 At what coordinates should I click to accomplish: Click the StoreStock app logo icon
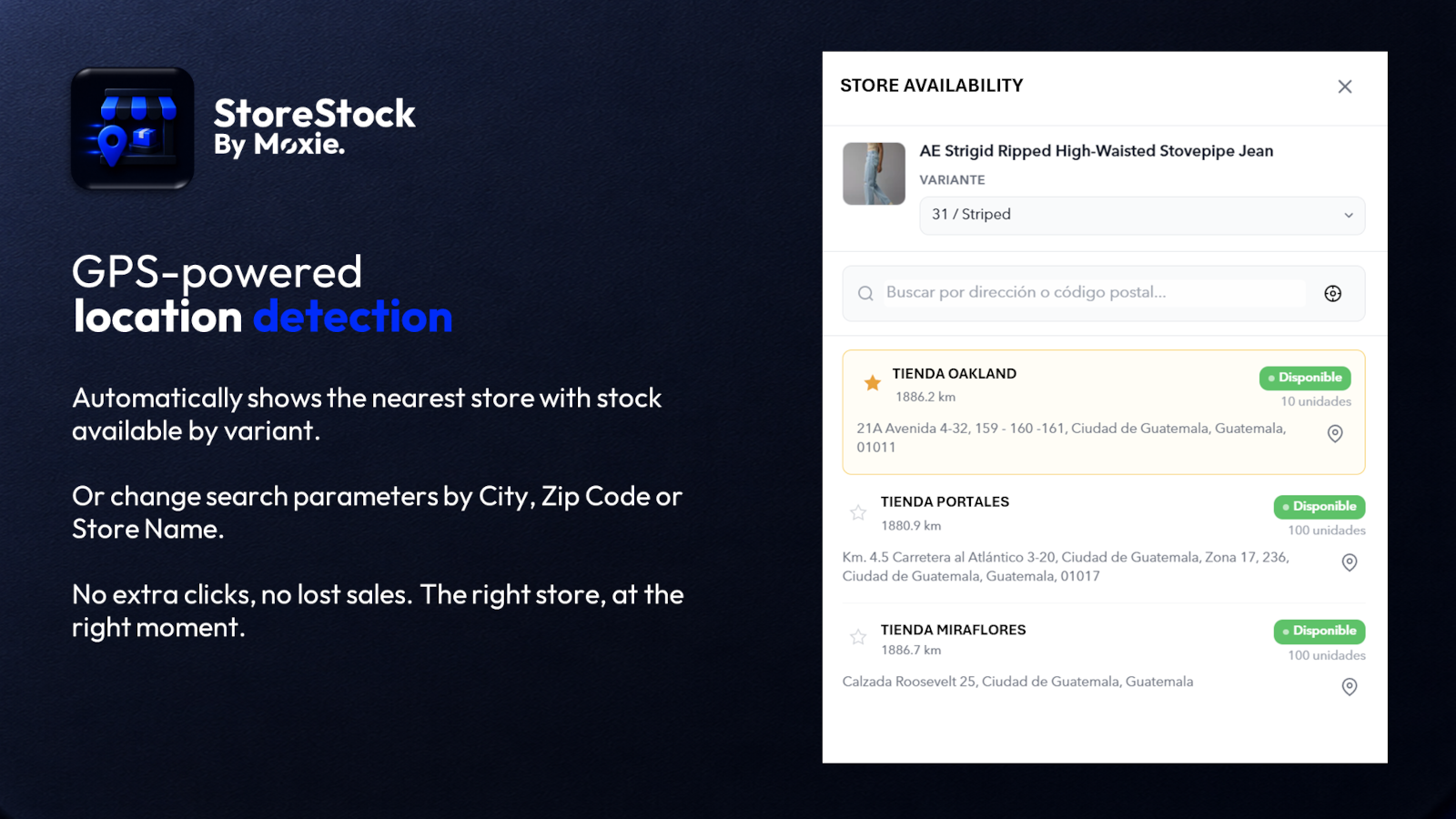pyautogui.click(x=133, y=128)
